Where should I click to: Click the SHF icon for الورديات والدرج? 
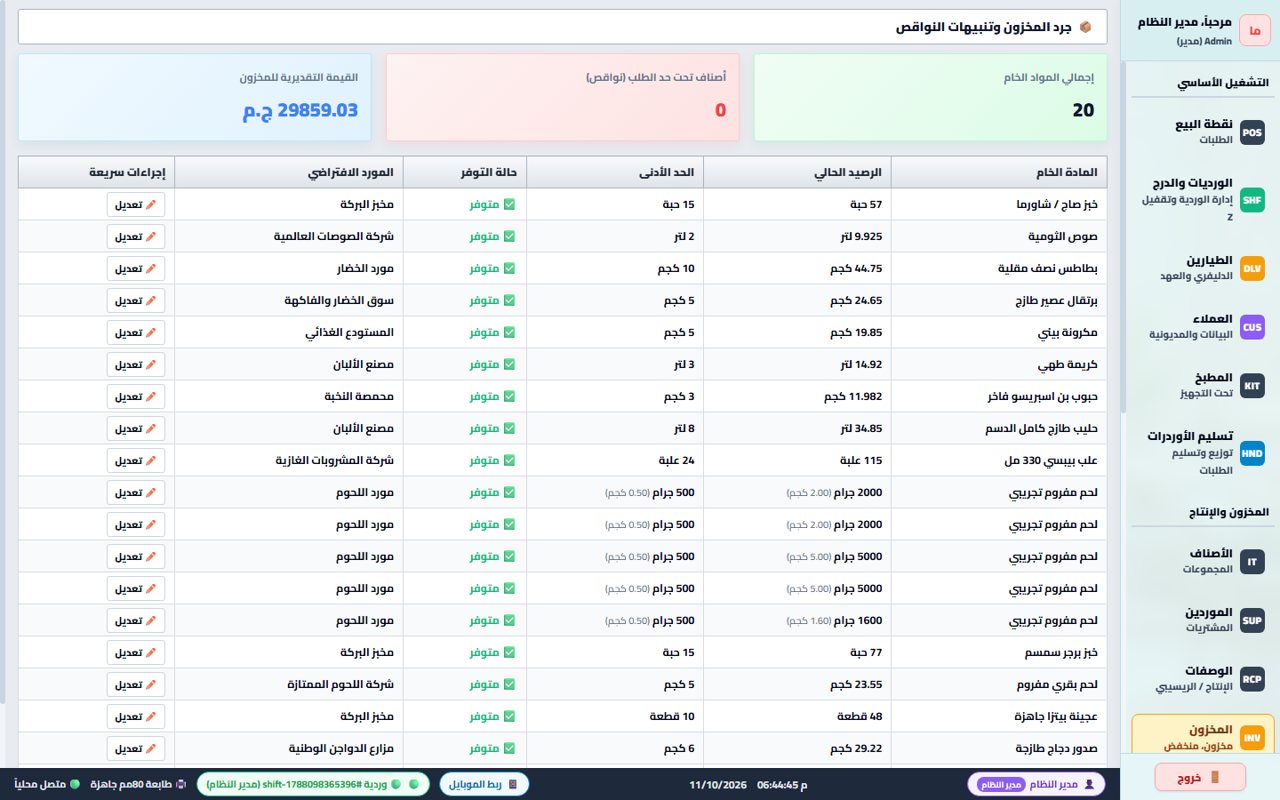1252,200
